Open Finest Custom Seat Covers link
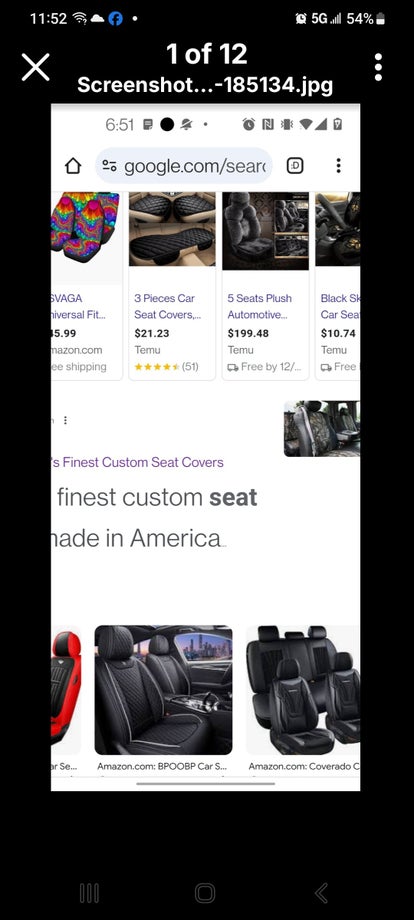This screenshot has height=920, width=414. pyautogui.click(x=137, y=462)
